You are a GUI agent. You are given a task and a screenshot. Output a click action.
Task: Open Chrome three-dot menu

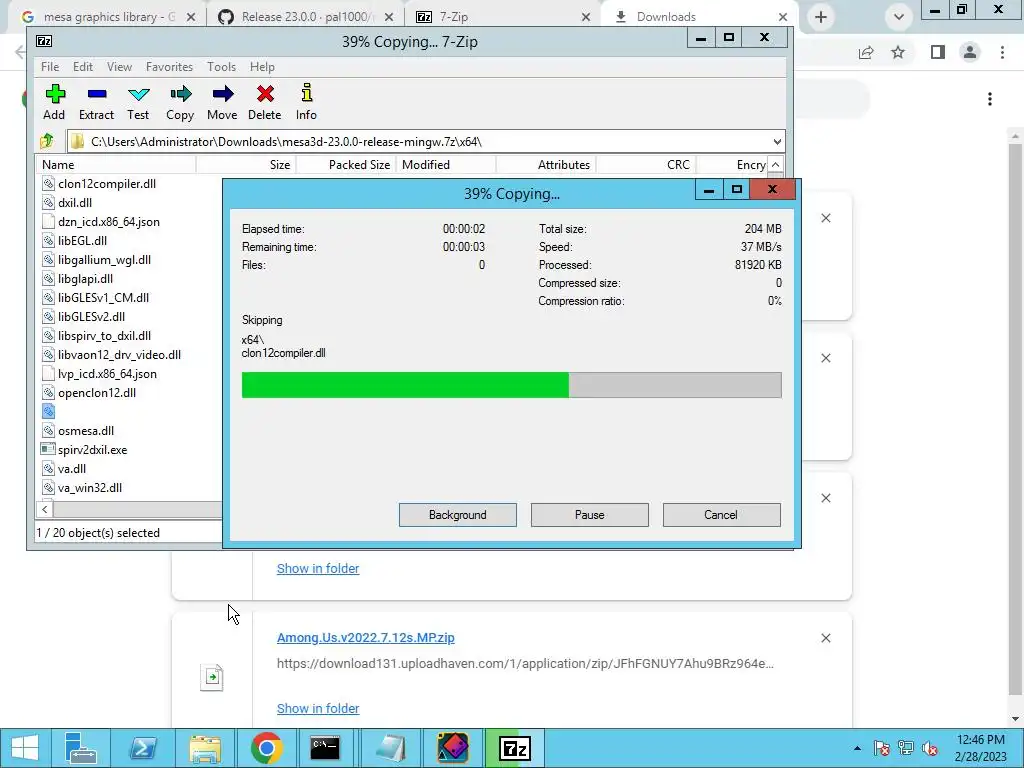(x=1002, y=52)
